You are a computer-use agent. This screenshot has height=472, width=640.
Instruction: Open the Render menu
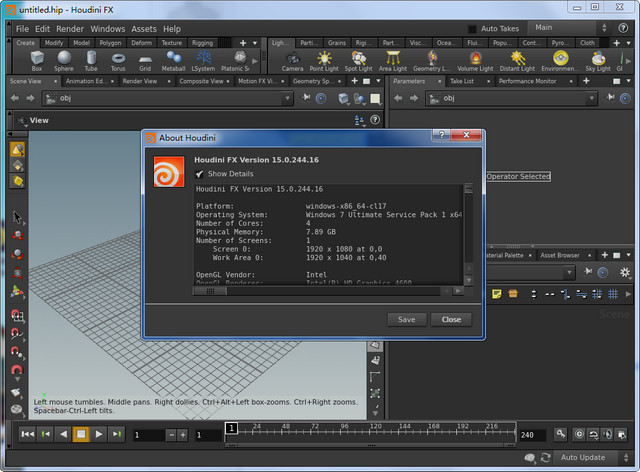pos(69,29)
